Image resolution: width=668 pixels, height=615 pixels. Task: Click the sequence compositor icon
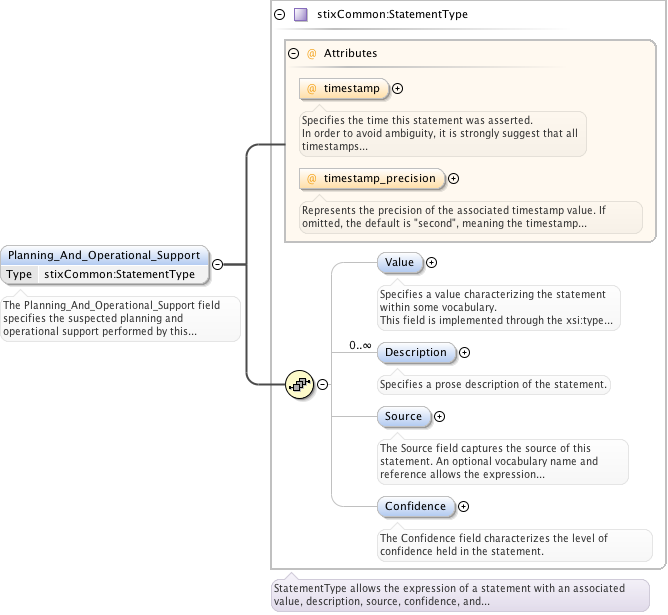pos(299,384)
